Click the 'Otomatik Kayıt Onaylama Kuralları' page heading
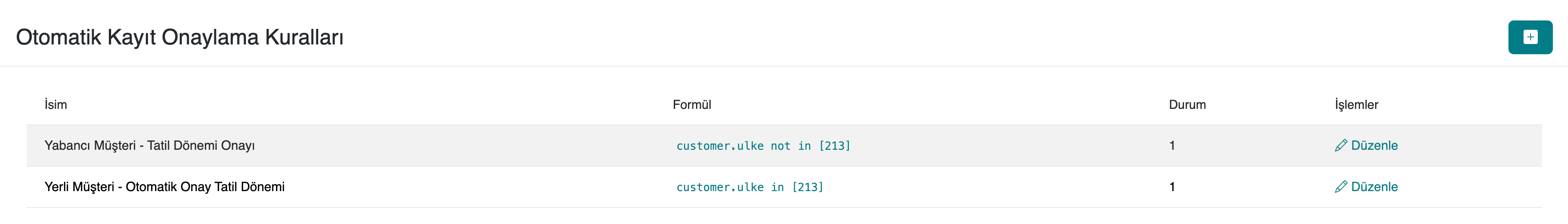The height and width of the screenshot is (224, 1568). pos(180,37)
